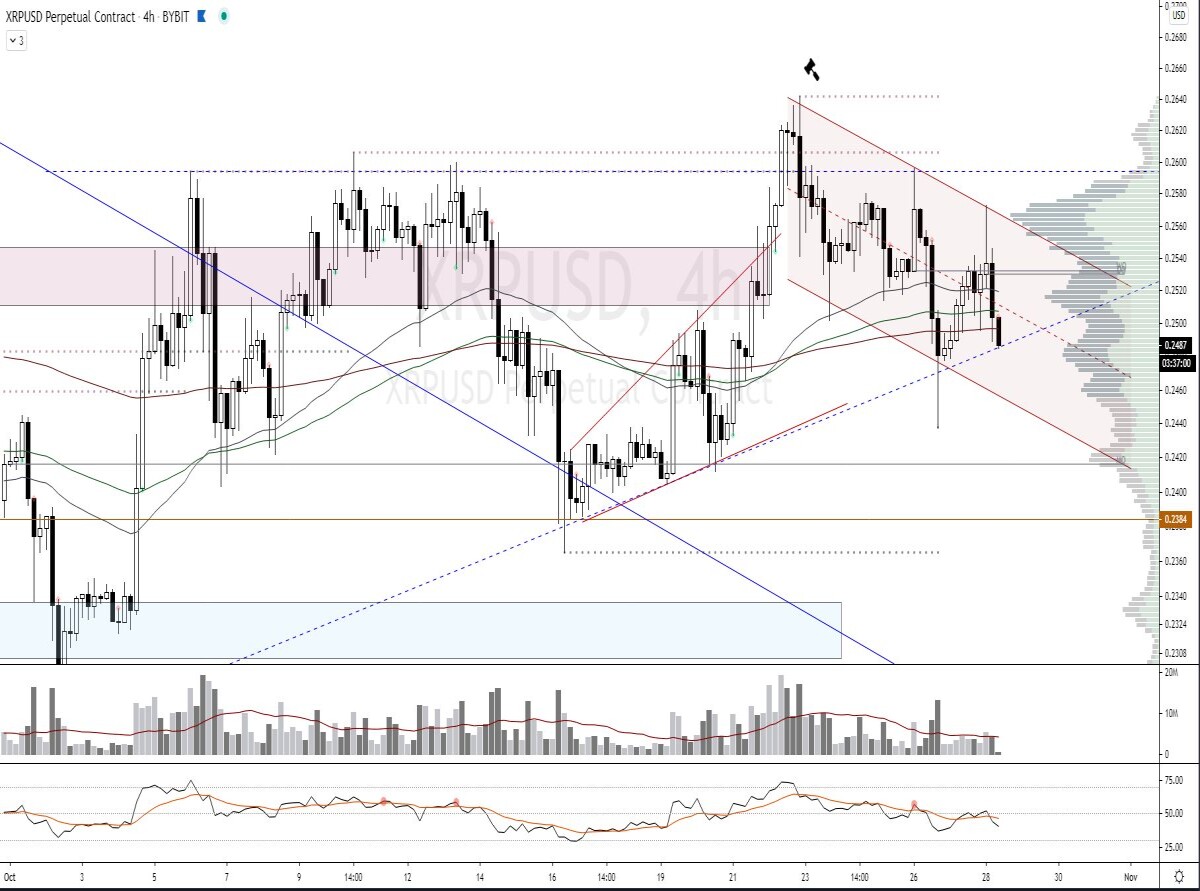Click the 25.00 RSI axis label
This screenshot has height=891, width=1200.
1173,847
